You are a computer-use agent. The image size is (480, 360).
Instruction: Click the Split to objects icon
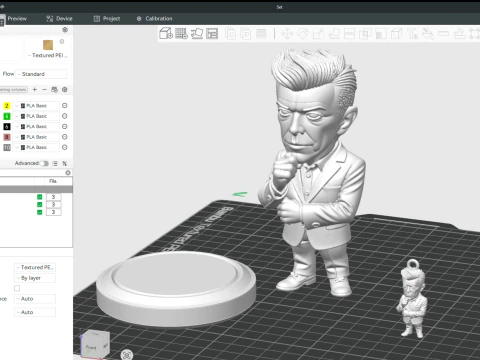(230, 34)
